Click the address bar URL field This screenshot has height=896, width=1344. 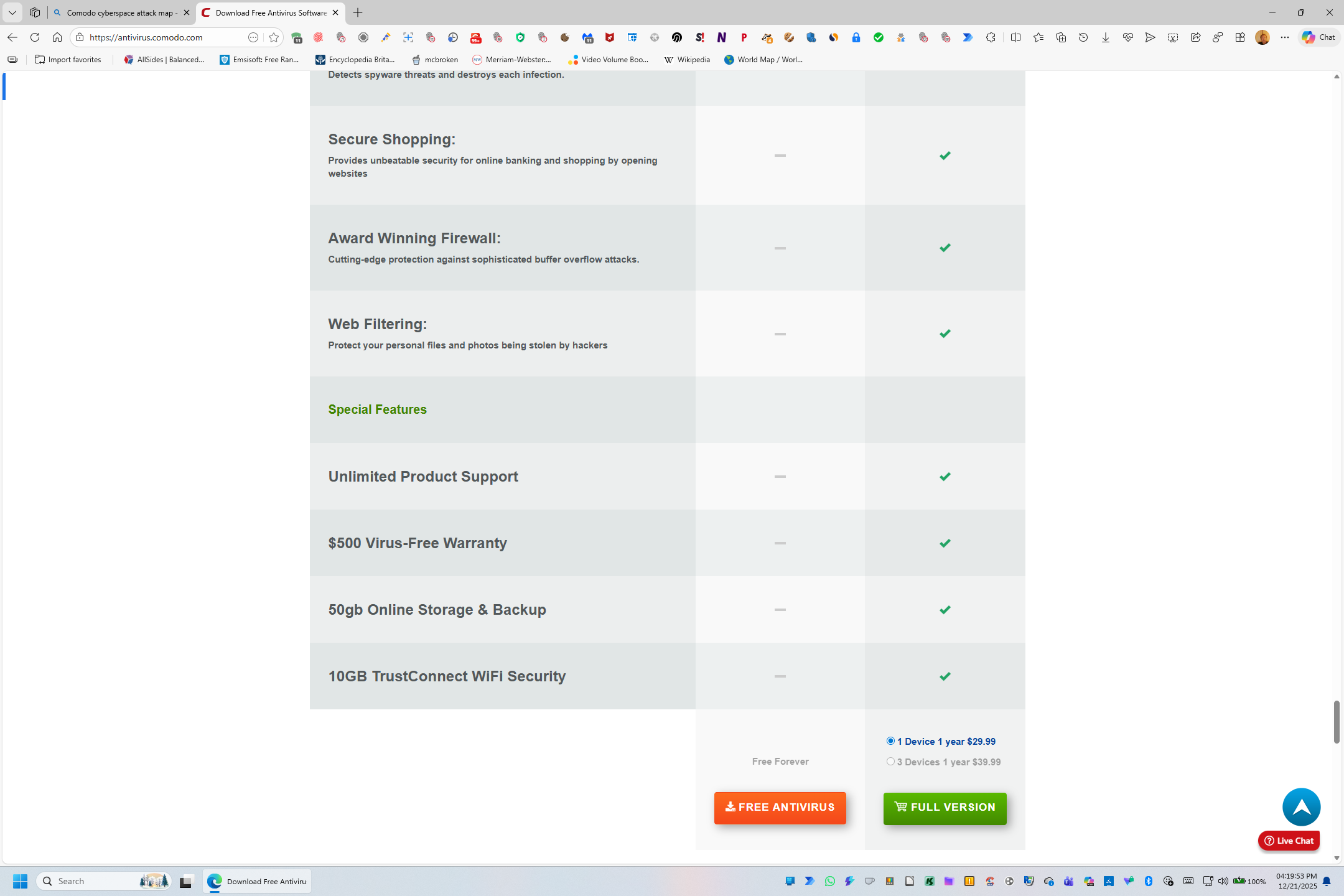[162, 37]
